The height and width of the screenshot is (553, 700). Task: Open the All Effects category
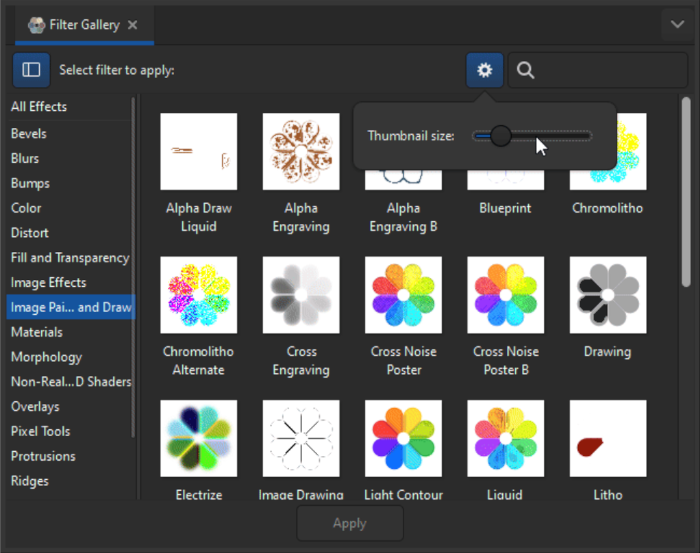point(39,107)
